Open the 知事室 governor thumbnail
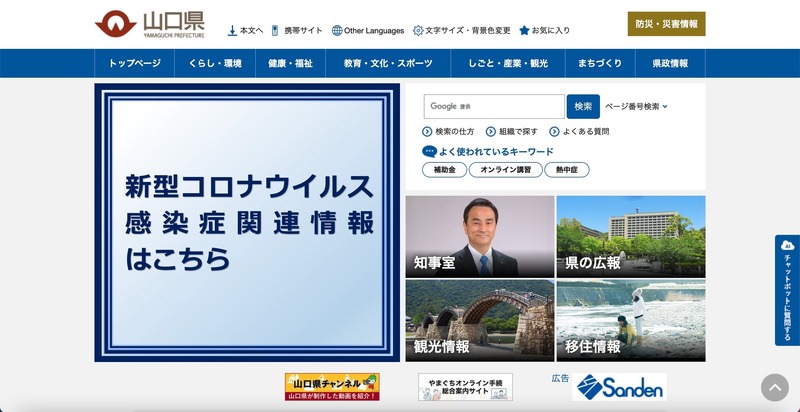The image size is (800, 412). [x=479, y=236]
